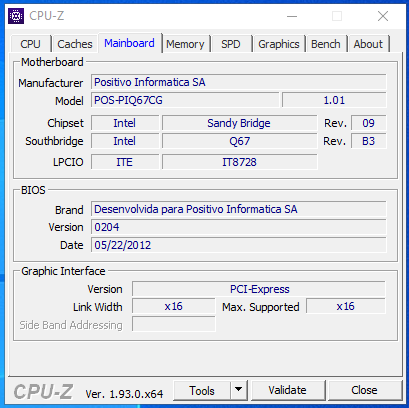409x408 pixels.
Task: Open the Caches tab
Action: (75, 44)
